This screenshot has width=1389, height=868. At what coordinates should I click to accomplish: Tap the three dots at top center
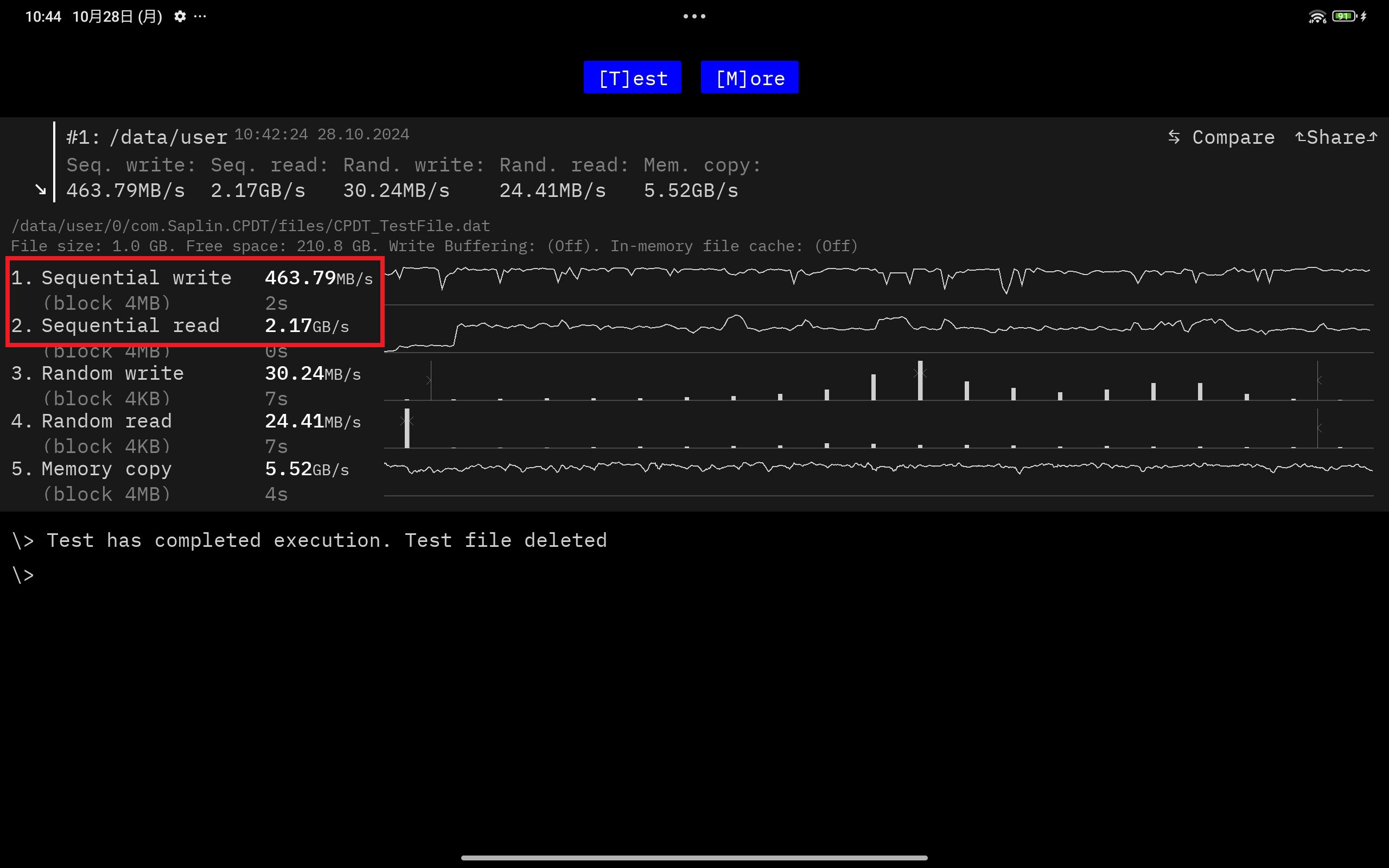coord(694,16)
